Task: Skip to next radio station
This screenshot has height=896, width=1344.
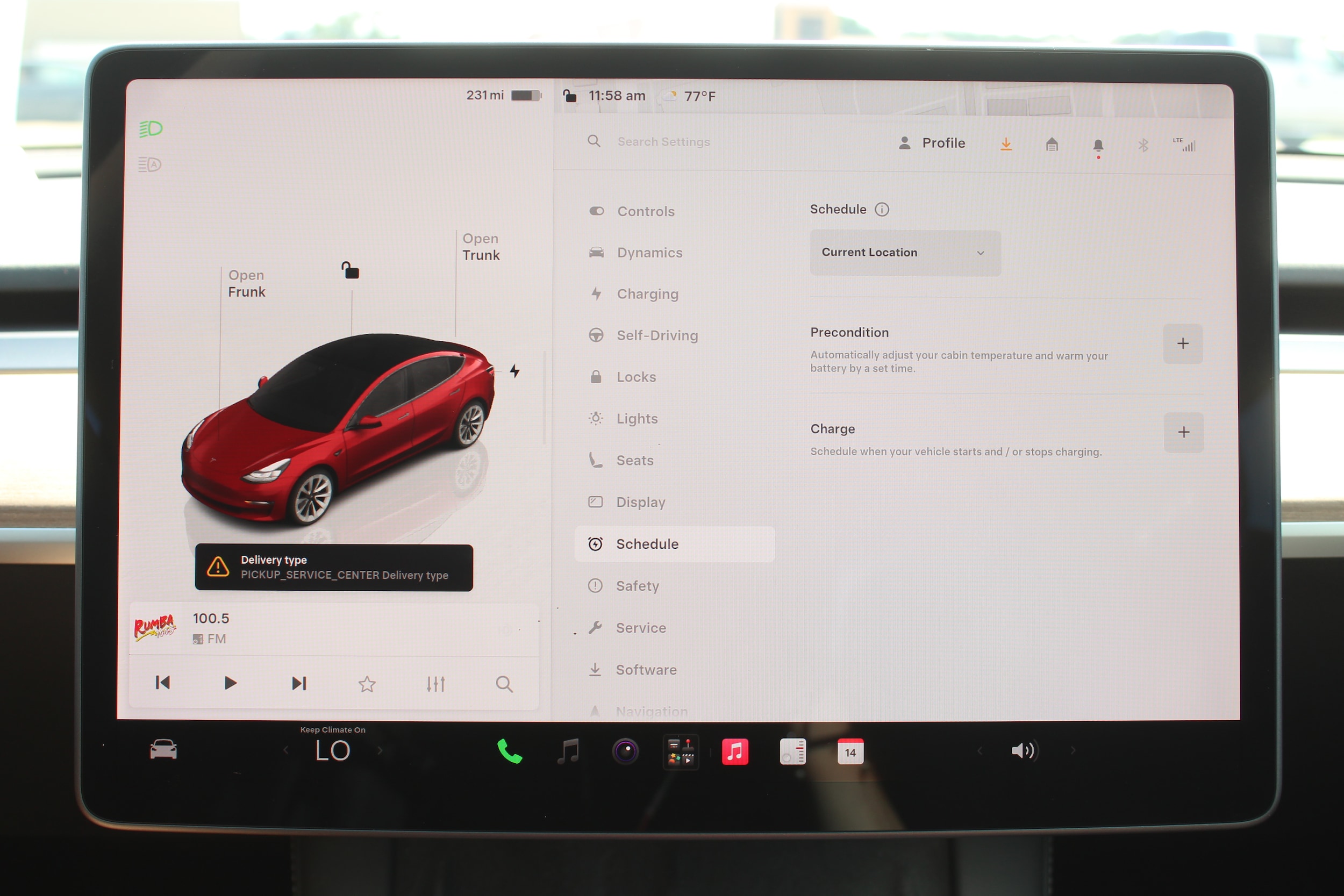Action: (x=299, y=684)
